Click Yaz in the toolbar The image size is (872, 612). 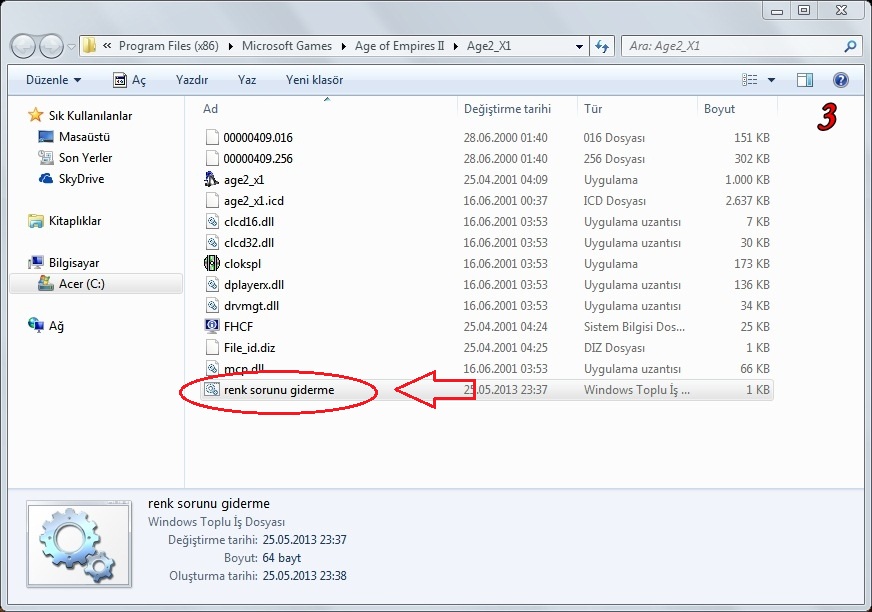pyautogui.click(x=247, y=80)
